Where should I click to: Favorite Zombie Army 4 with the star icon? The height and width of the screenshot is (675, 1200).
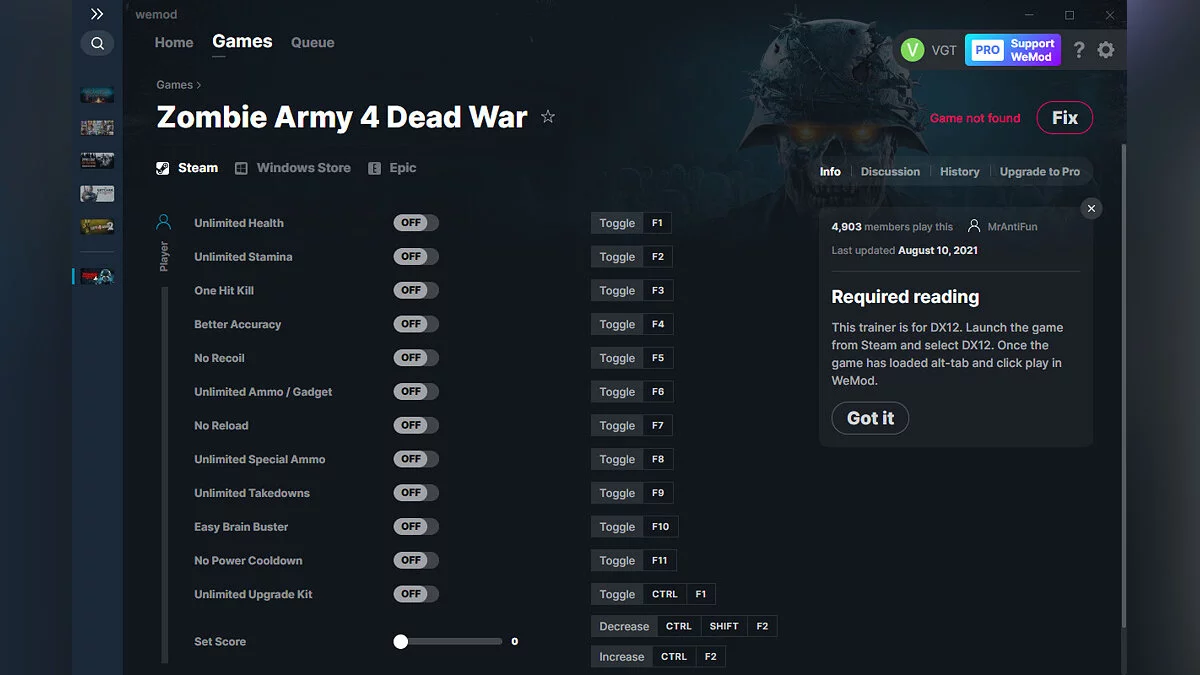547,116
